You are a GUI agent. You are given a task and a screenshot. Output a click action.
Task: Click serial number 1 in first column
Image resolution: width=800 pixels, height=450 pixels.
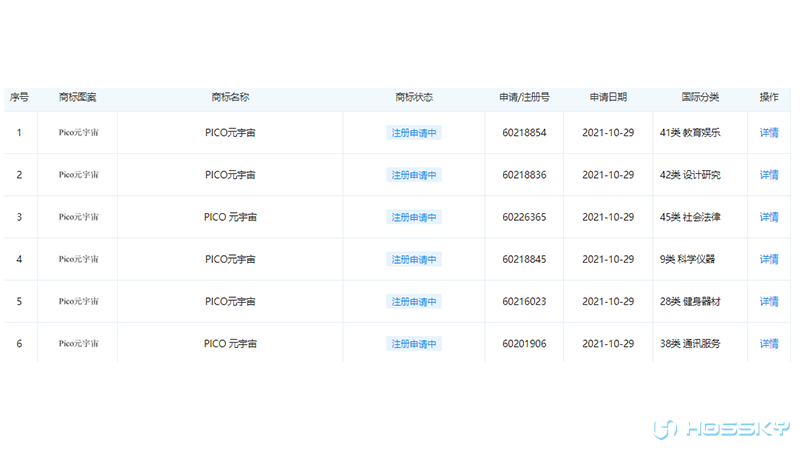point(19,133)
